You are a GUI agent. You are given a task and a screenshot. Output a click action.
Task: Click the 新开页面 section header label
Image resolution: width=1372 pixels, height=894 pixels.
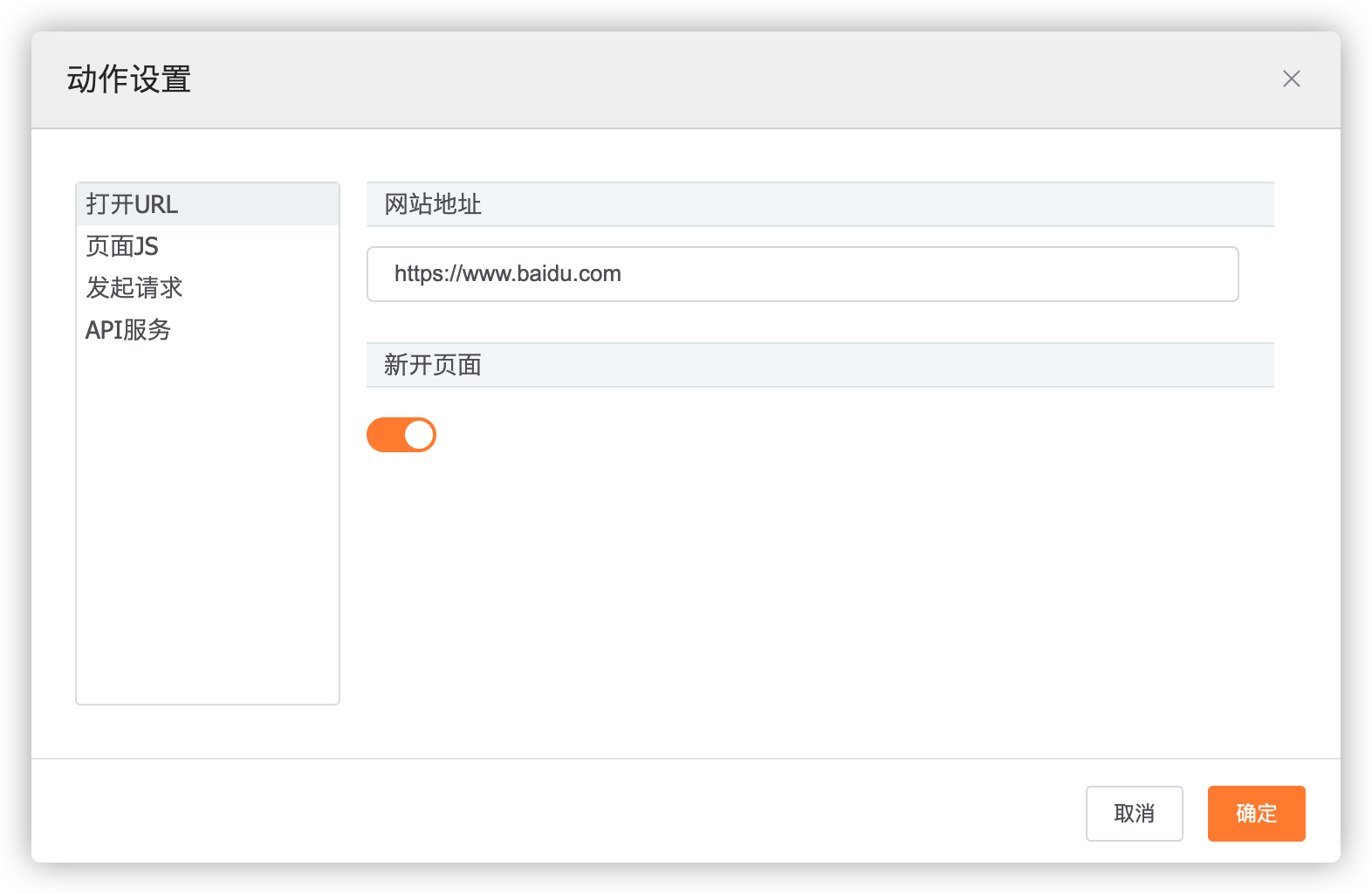(x=433, y=365)
